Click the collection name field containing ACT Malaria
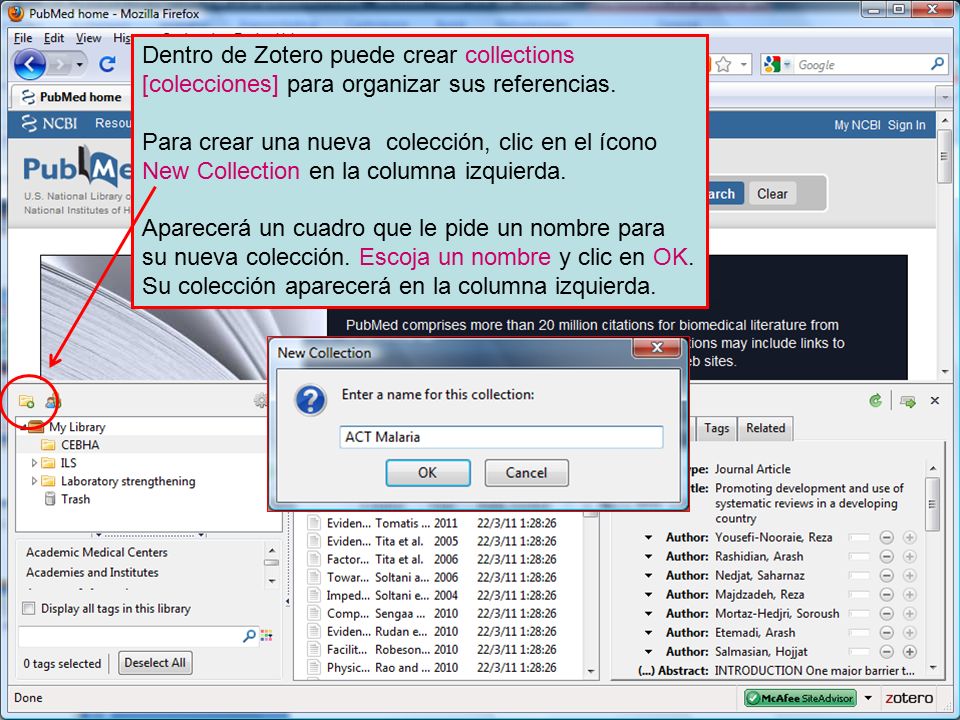960x720 pixels. (501, 437)
